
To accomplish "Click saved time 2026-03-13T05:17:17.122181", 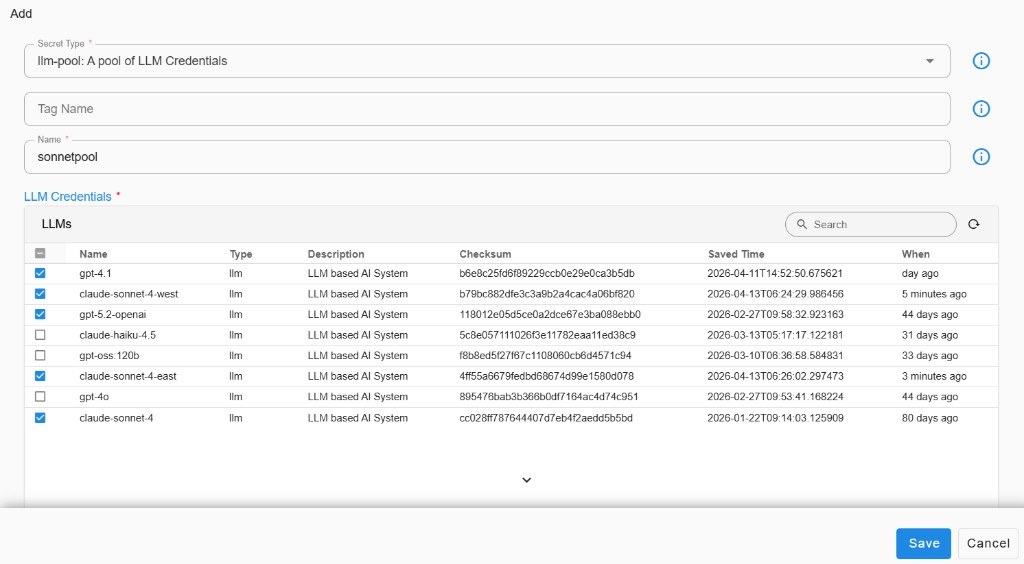I will point(775,335).
